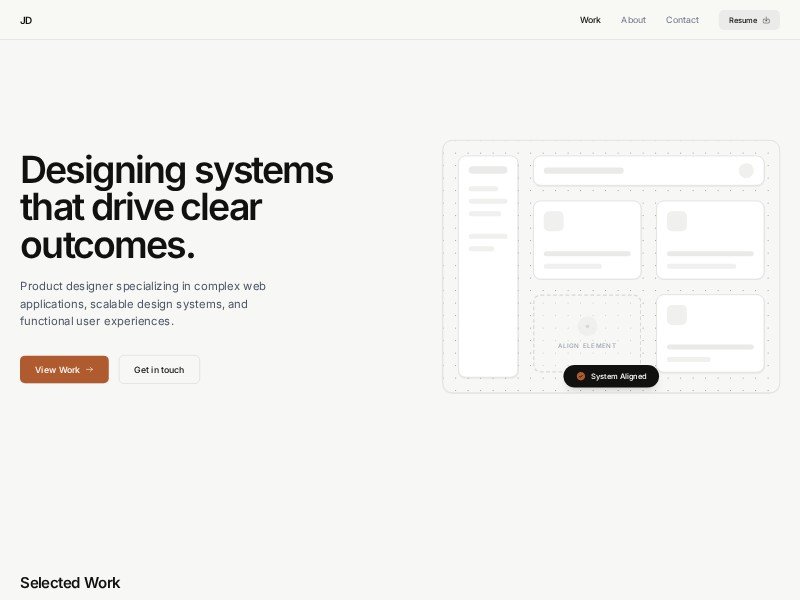The height and width of the screenshot is (600, 800).
Task: Click the mockup sidebar panel
Action: click(488, 300)
